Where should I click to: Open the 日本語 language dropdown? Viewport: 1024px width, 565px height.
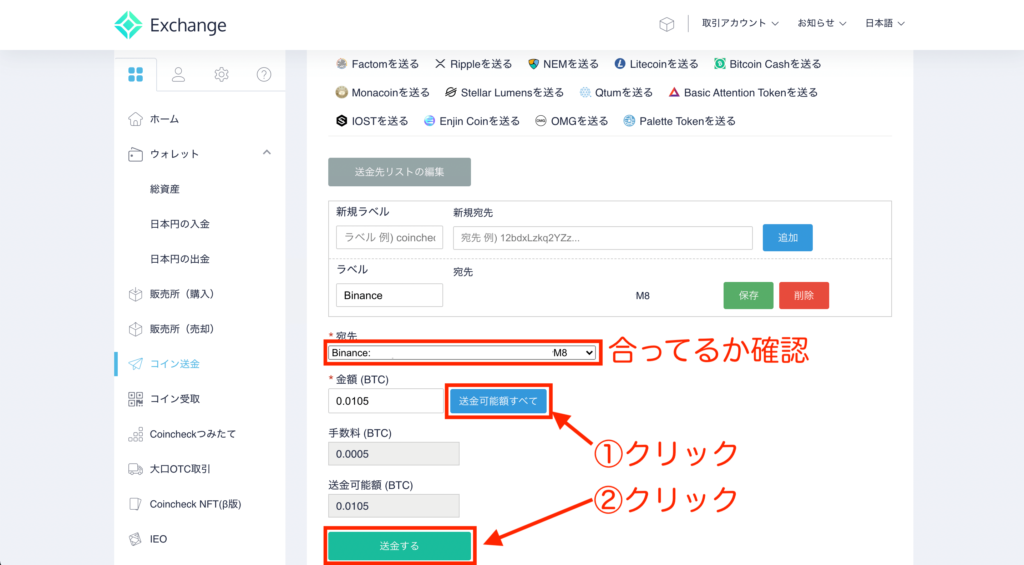pyautogui.click(x=885, y=24)
